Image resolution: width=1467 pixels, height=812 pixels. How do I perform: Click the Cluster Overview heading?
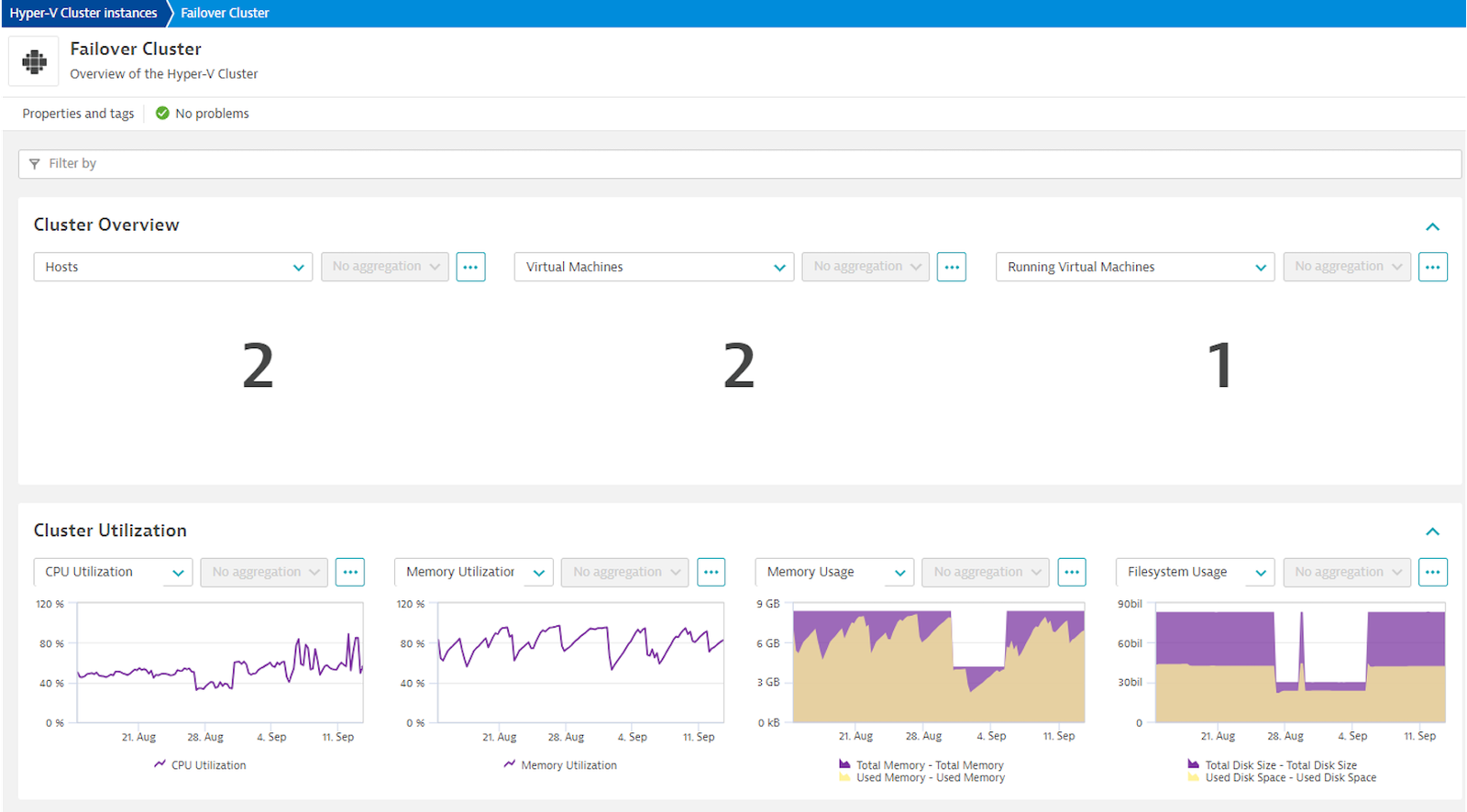tap(106, 225)
